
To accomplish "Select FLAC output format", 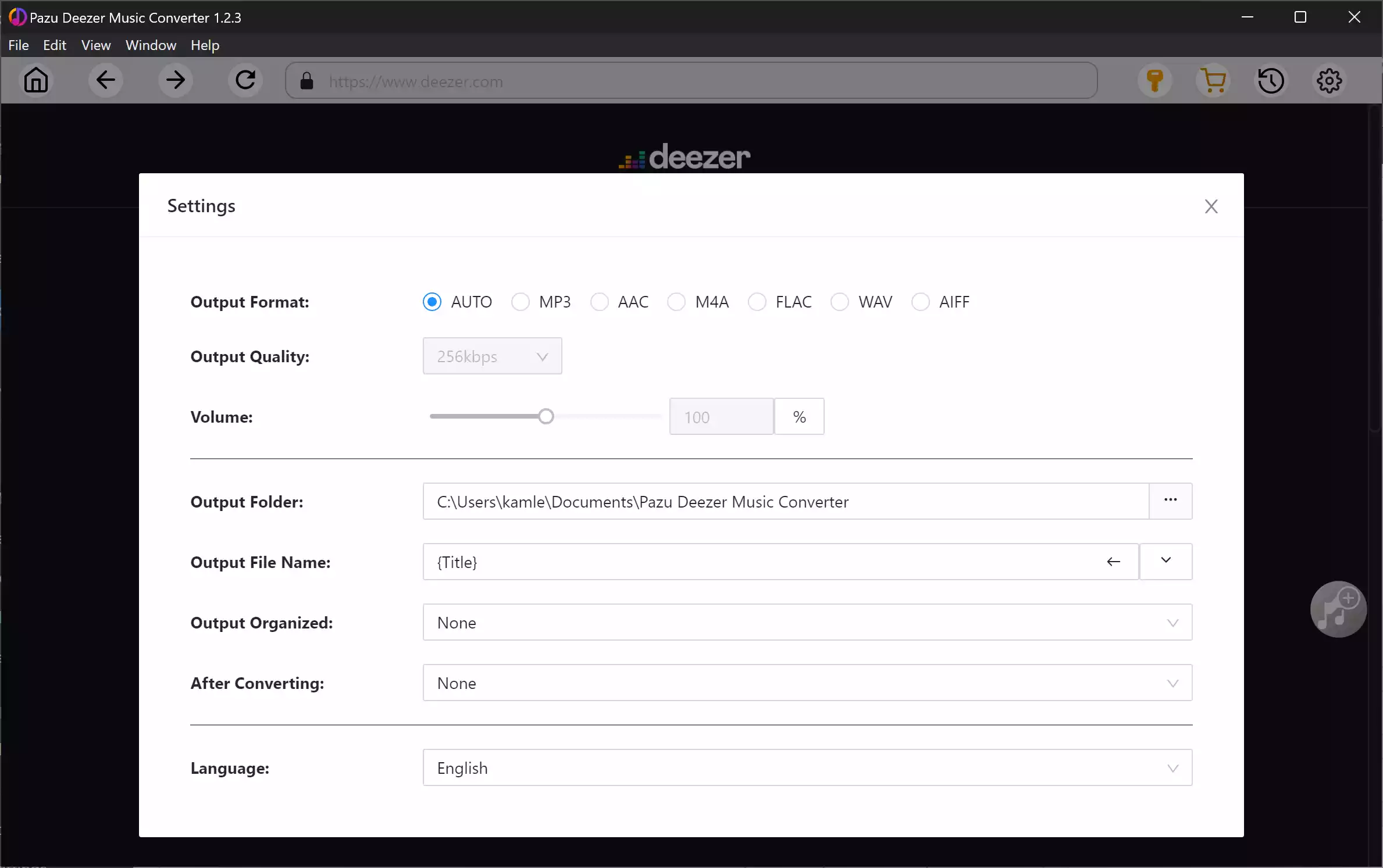I will tap(757, 302).
